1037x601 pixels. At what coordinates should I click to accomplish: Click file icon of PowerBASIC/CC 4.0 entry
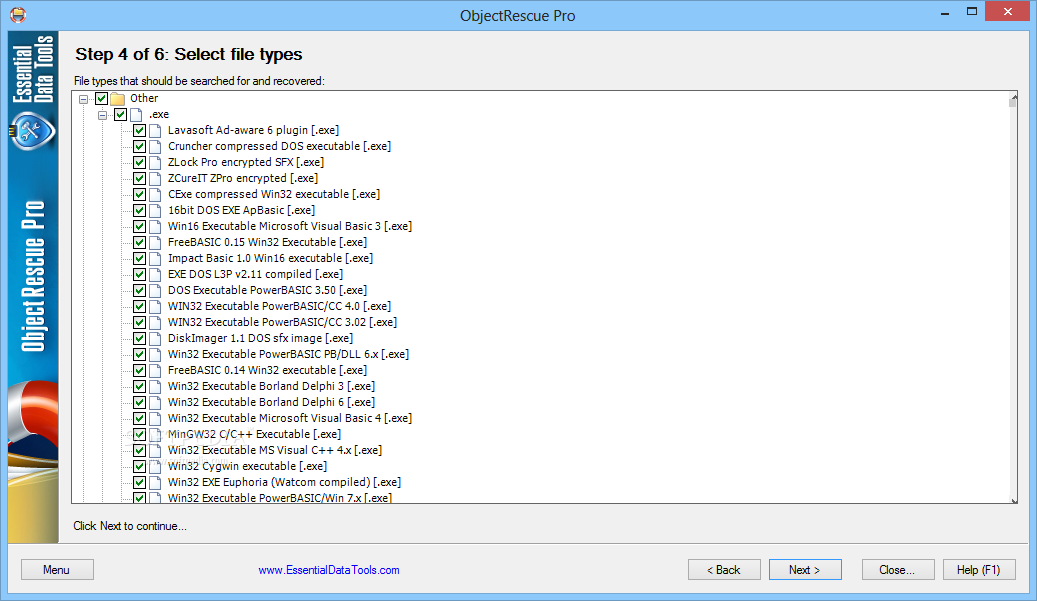point(155,306)
